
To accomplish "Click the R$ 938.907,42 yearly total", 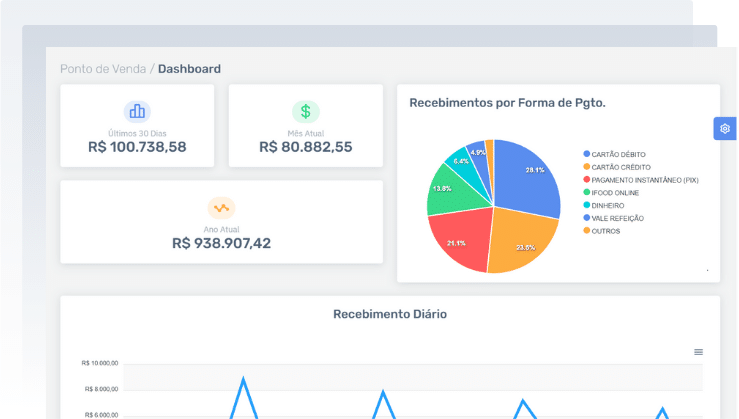I will (221, 243).
